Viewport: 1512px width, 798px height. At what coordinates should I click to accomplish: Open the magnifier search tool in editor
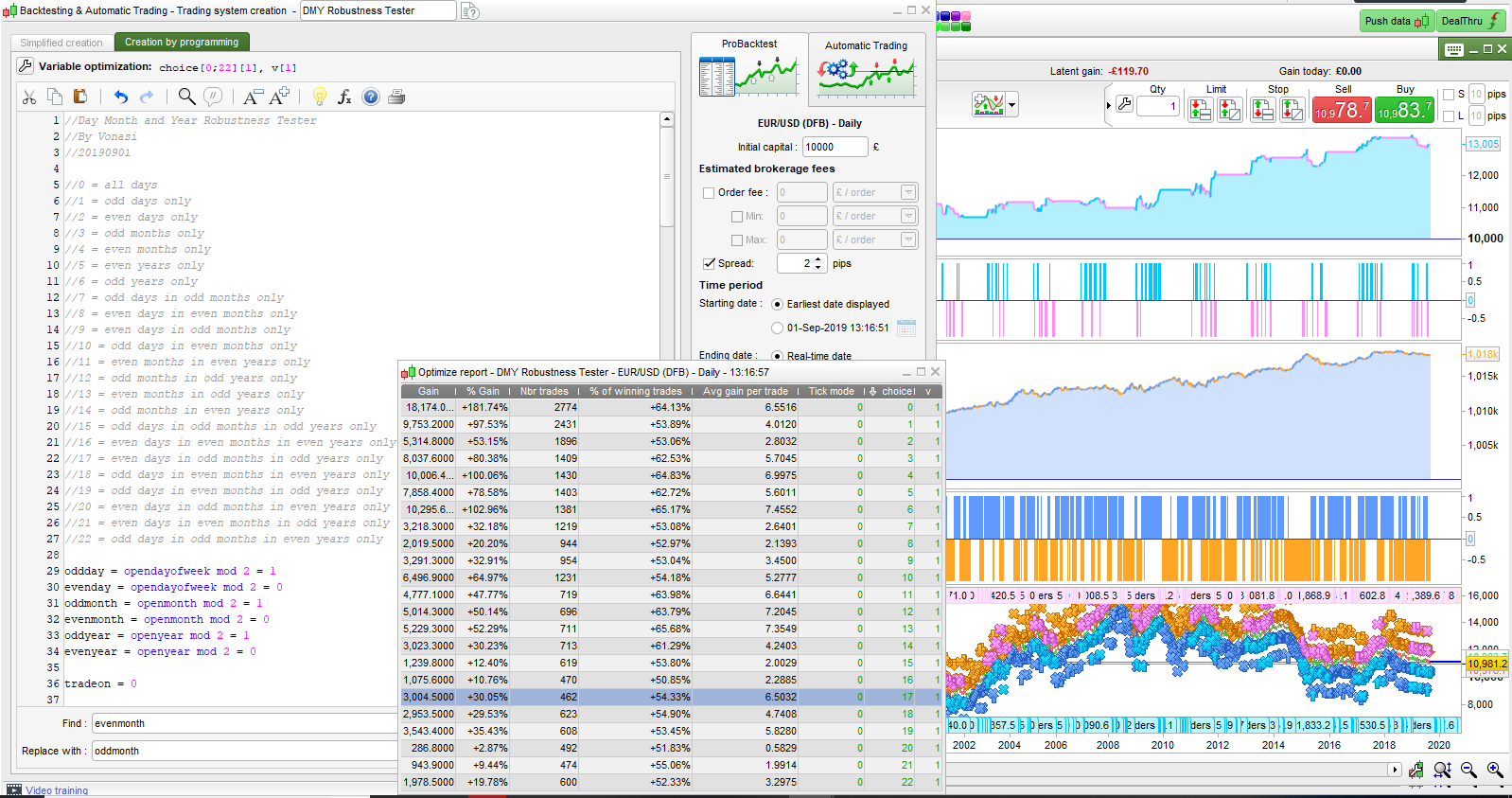coord(186,97)
